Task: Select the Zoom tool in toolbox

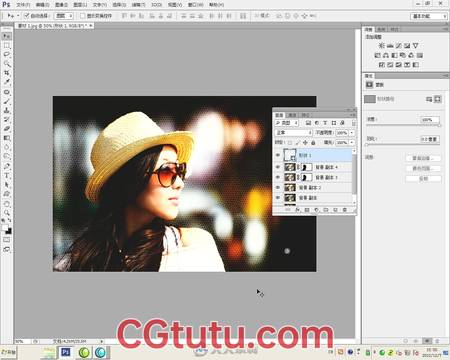Action: [x=7, y=213]
